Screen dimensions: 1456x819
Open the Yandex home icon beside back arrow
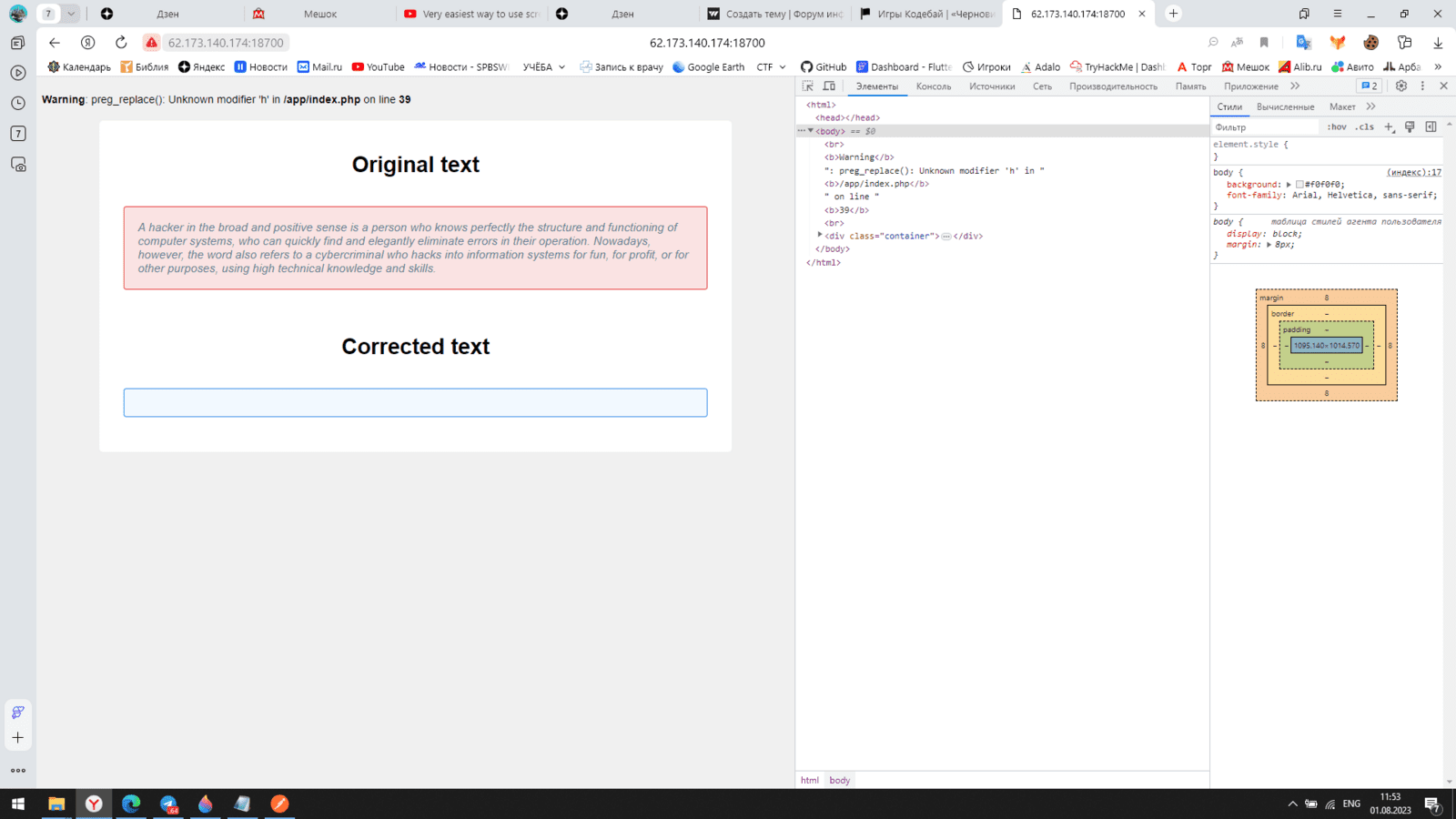point(87,43)
